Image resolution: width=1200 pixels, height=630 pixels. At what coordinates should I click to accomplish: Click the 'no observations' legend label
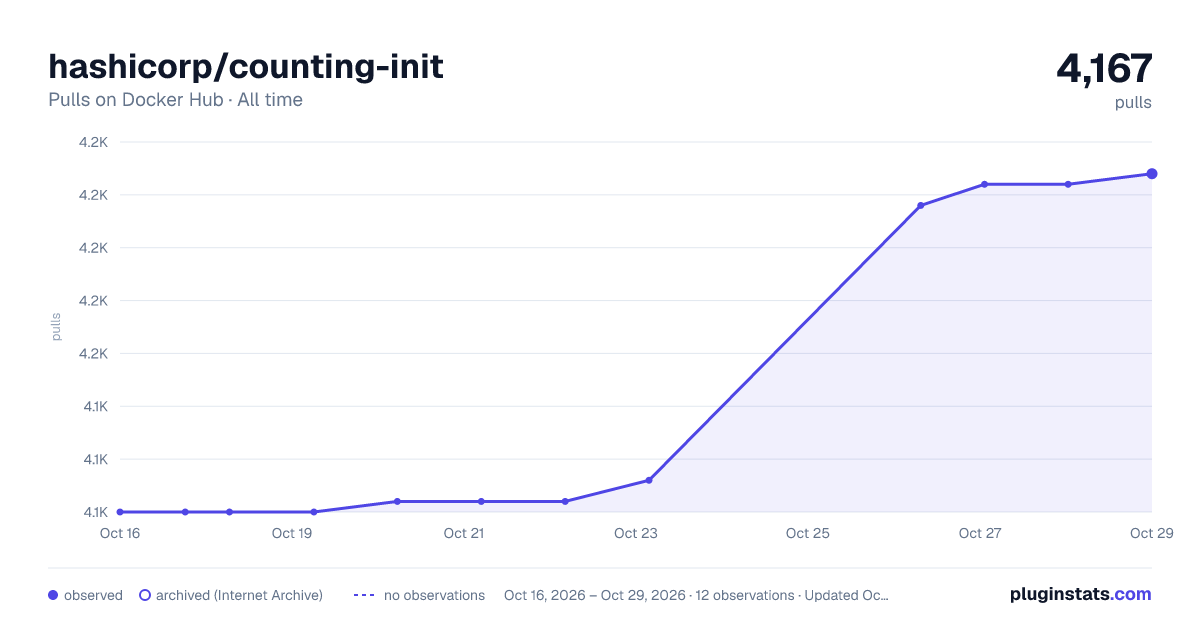point(434,595)
